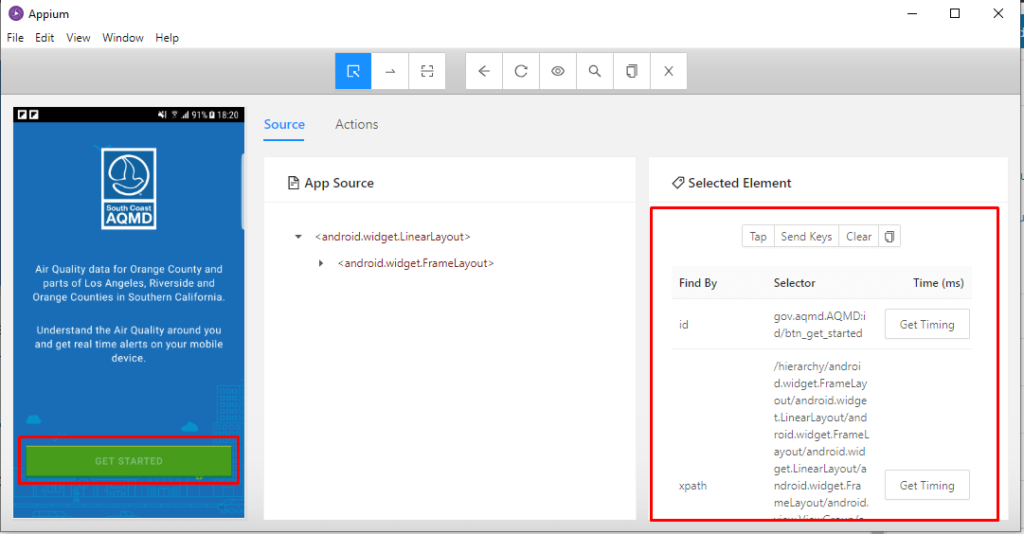Click the Tap button
The height and width of the screenshot is (534, 1024).
coord(758,237)
